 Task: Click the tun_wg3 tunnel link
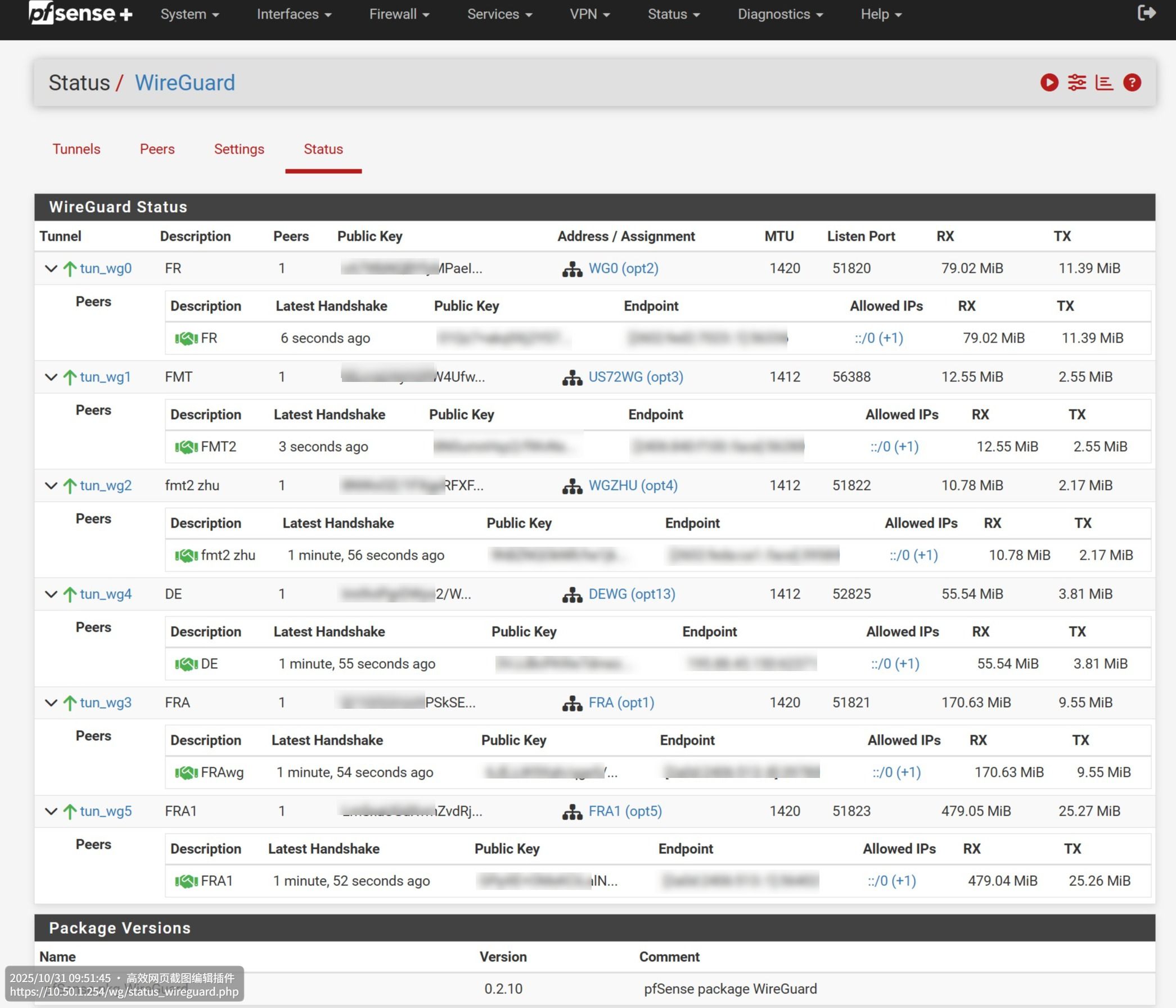(x=106, y=703)
